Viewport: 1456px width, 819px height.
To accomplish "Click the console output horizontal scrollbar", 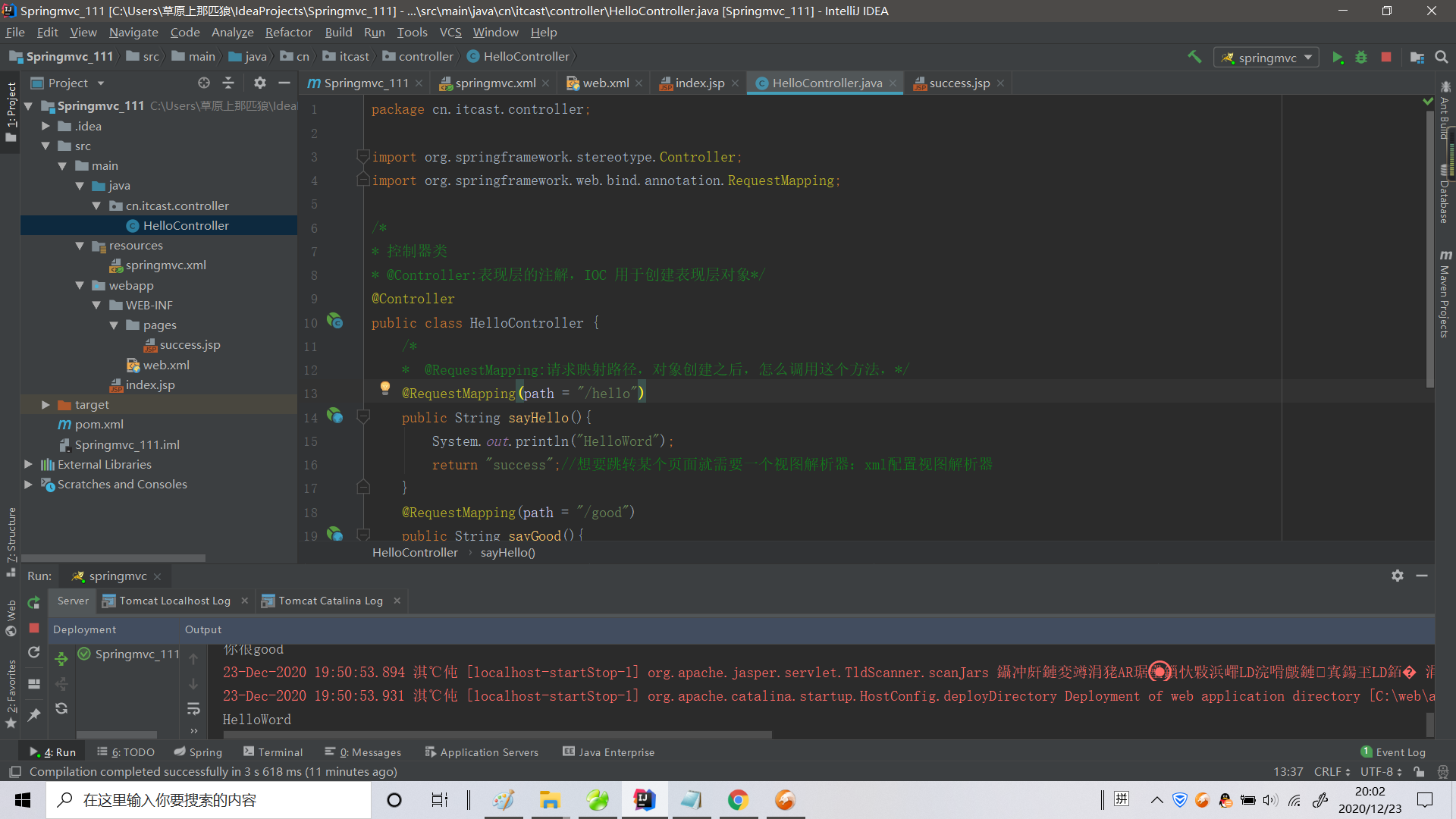I will tap(497, 735).
